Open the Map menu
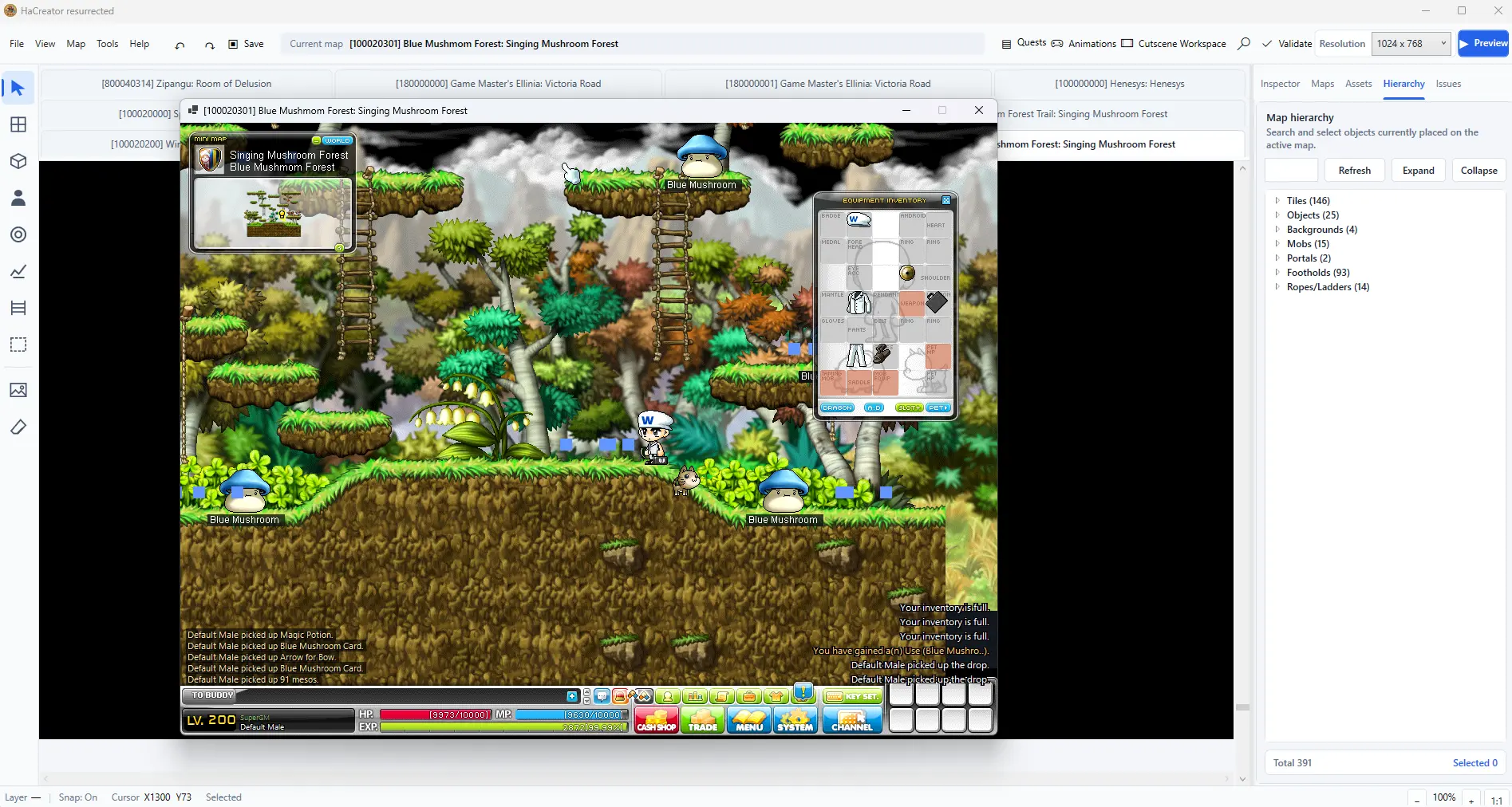The height and width of the screenshot is (807, 1512). click(x=76, y=44)
